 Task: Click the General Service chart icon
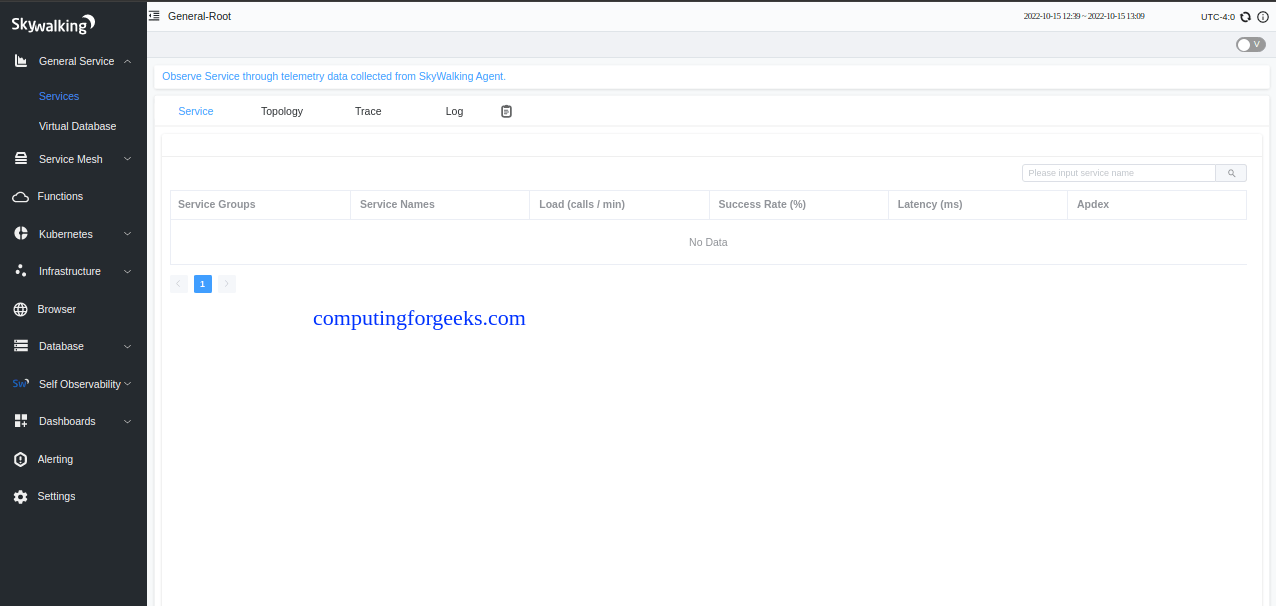tap(21, 61)
